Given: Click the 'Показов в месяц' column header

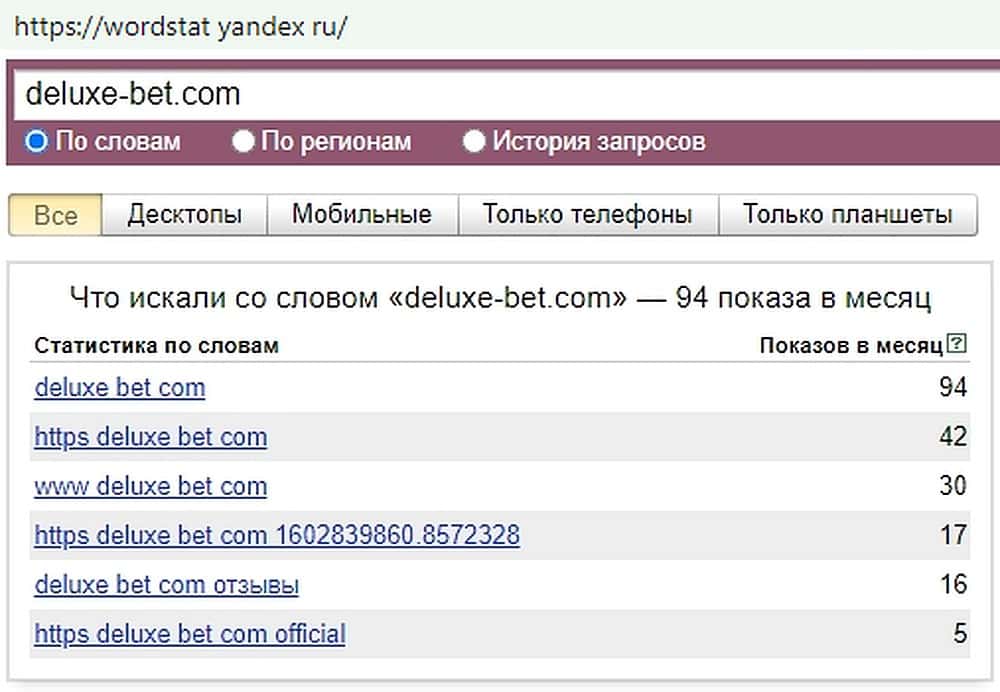Looking at the screenshot, I should [850, 346].
